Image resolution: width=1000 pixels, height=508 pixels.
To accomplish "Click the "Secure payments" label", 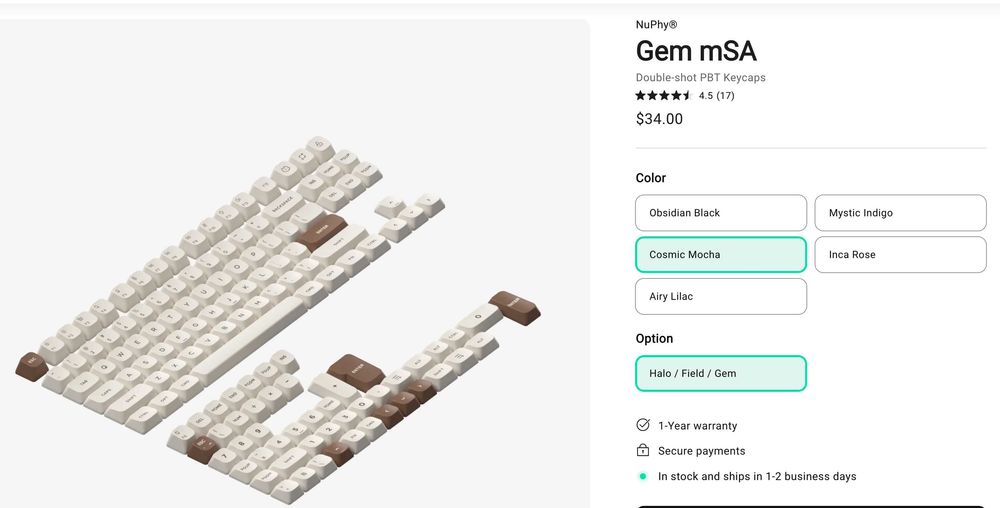I will tap(701, 451).
